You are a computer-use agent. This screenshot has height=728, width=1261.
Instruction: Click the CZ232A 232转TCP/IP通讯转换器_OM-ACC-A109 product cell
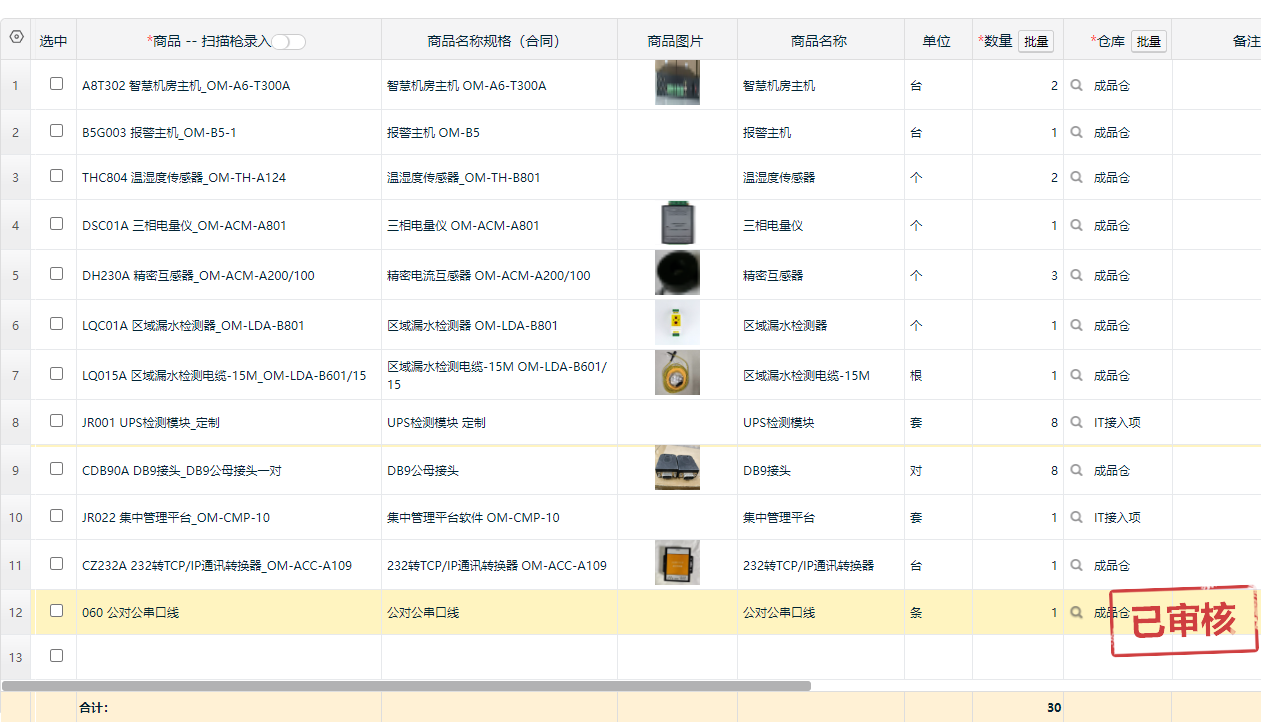coord(228,566)
